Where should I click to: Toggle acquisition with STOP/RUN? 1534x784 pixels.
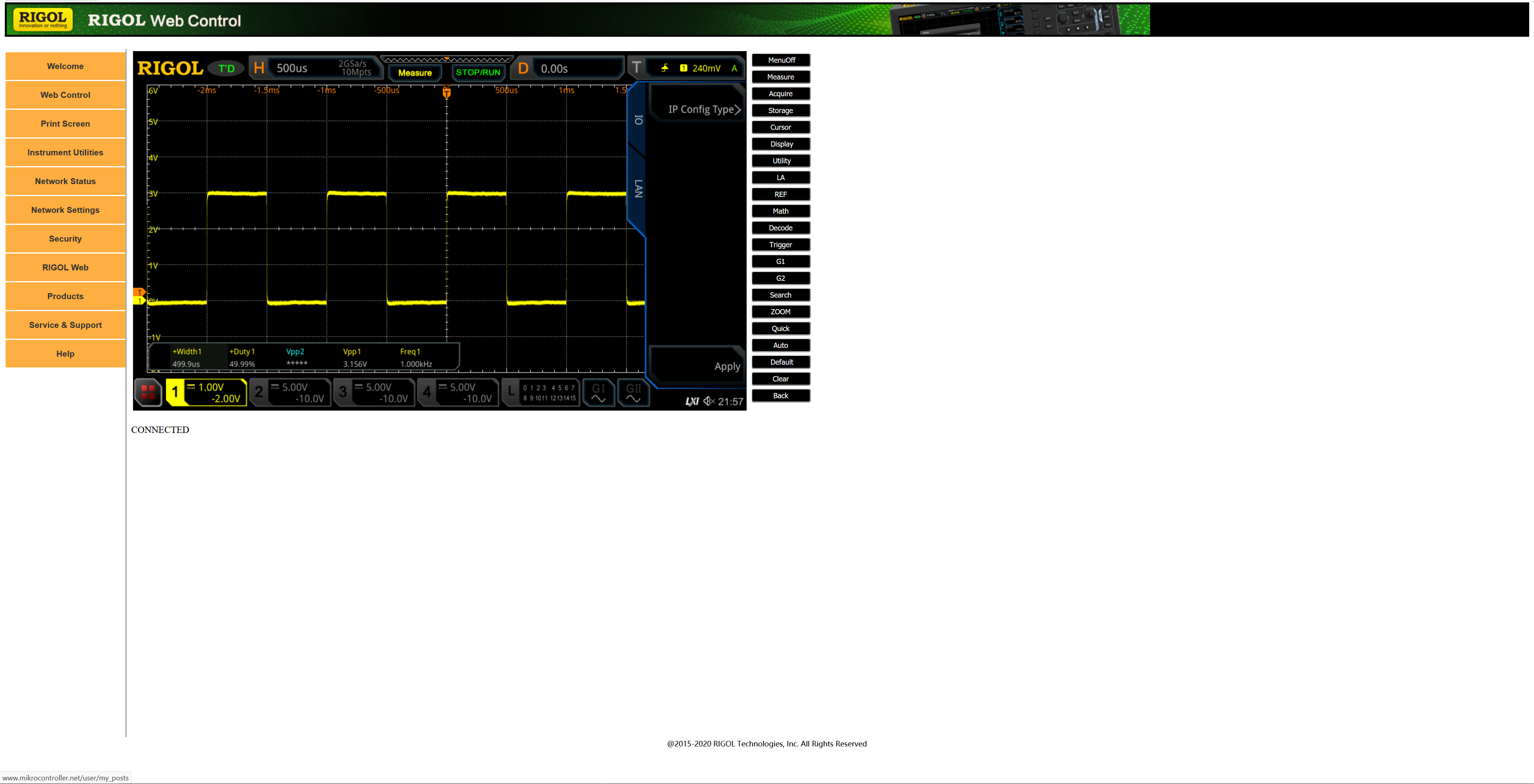pos(478,73)
